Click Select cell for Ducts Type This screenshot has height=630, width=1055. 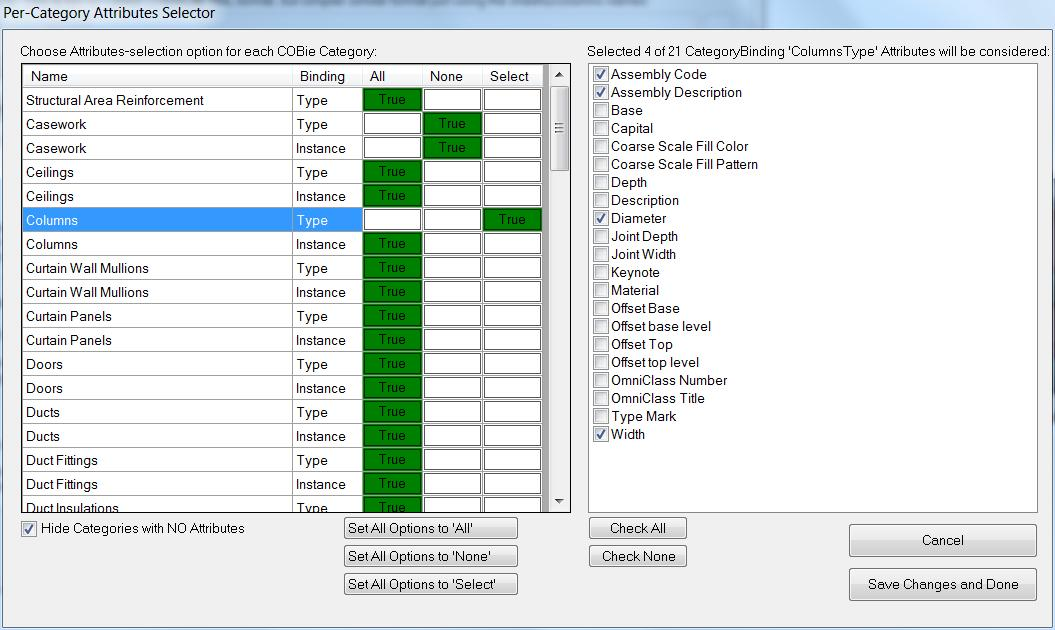coord(512,413)
